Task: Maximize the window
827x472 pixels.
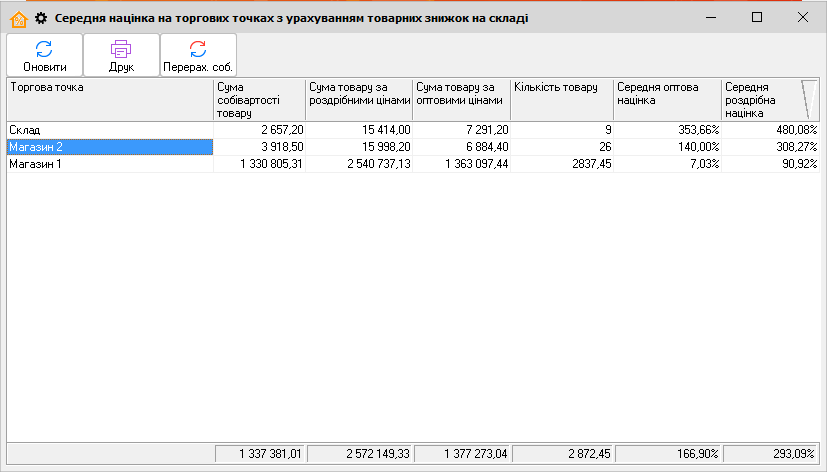Action: [x=756, y=17]
